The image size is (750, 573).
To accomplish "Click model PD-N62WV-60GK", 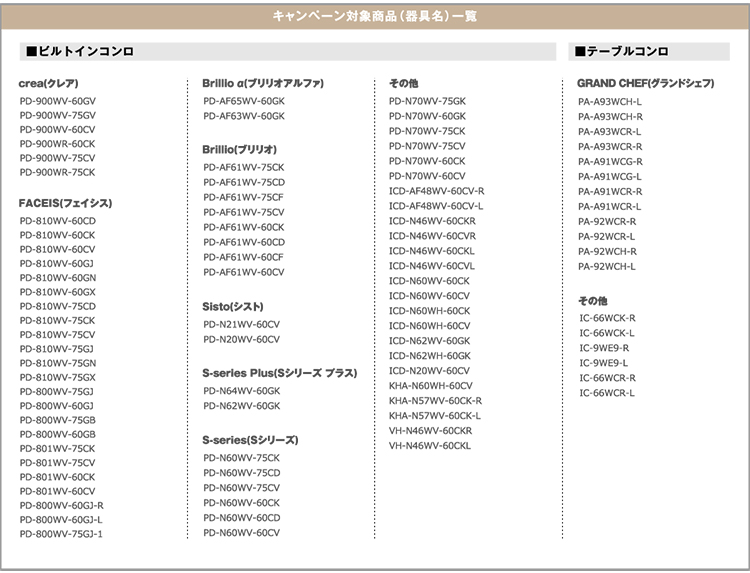I will (242, 406).
